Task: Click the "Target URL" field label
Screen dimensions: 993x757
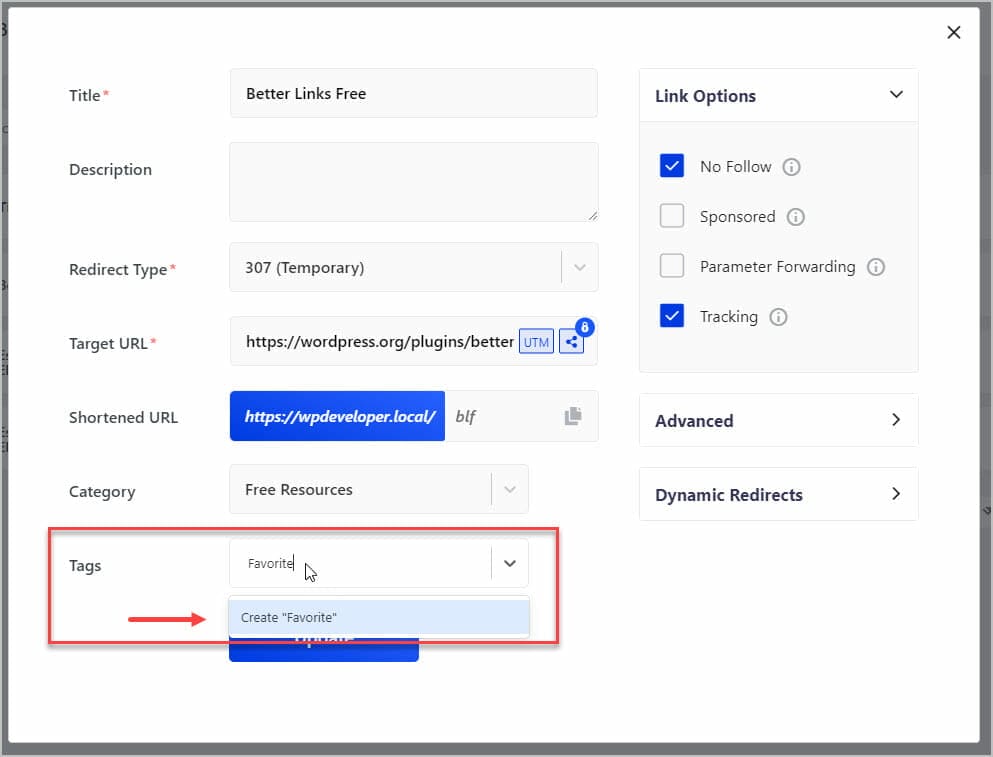Action: coord(108,344)
